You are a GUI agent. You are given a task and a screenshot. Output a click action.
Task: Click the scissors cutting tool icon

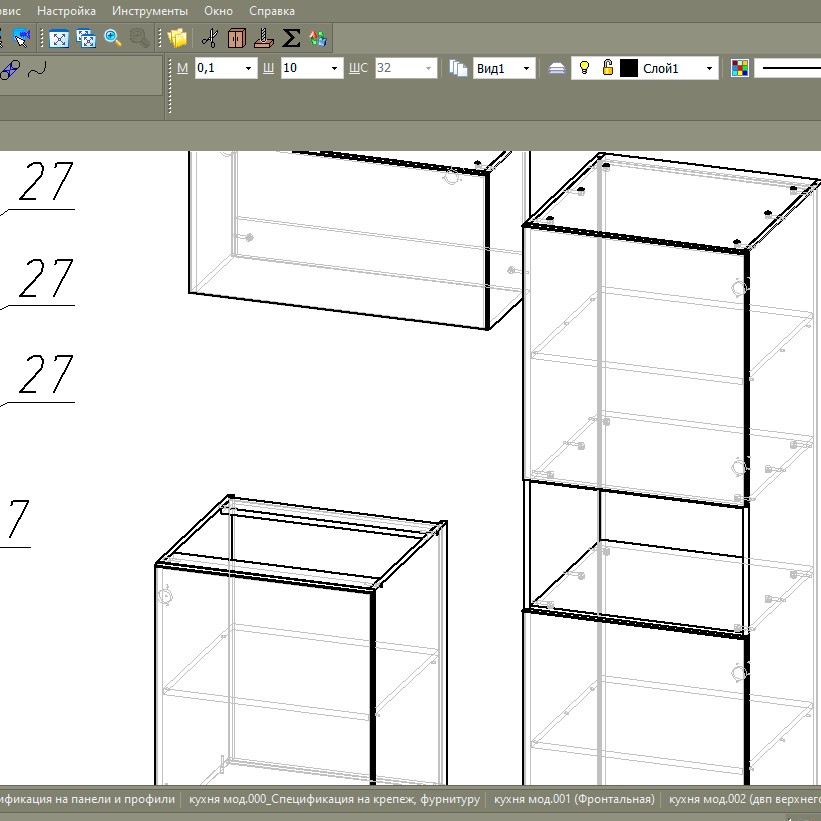click(x=210, y=38)
